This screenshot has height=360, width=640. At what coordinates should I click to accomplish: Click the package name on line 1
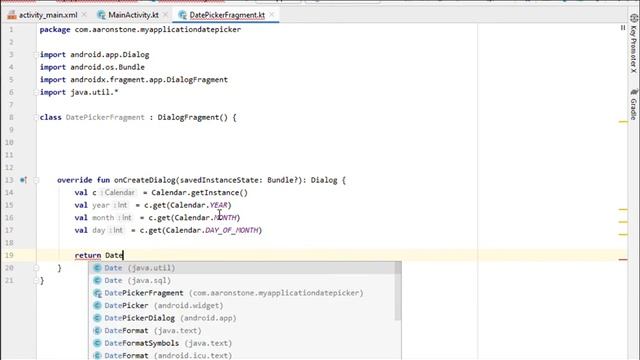(x=158, y=29)
